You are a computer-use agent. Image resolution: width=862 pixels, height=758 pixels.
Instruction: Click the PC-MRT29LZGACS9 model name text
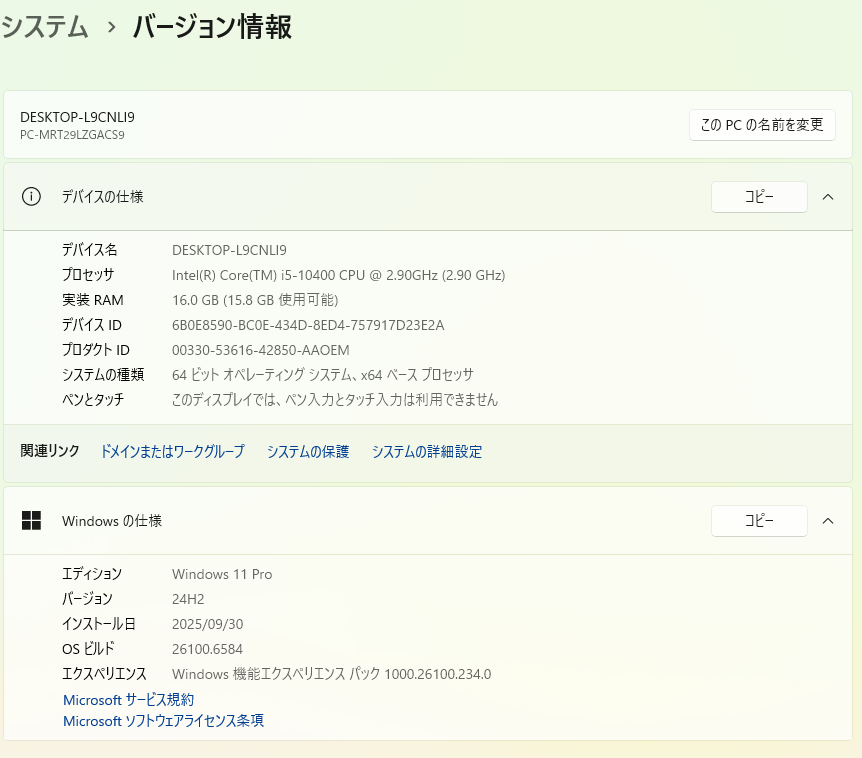tap(72, 135)
